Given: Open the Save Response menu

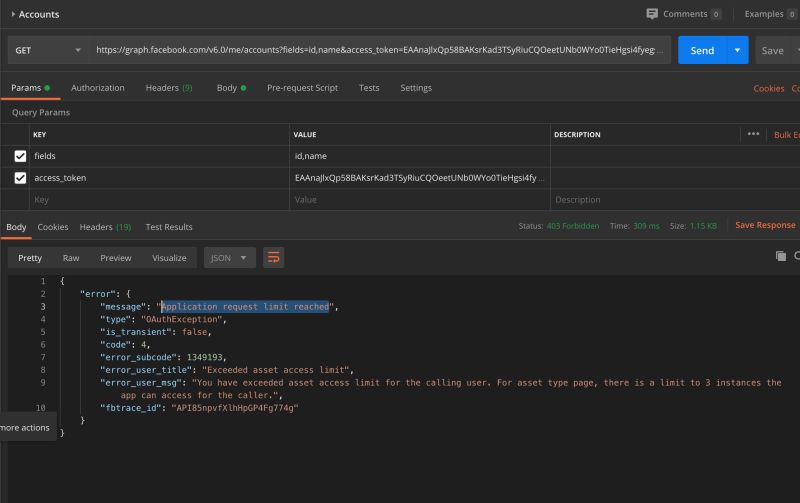Looking at the screenshot, I should [765, 225].
